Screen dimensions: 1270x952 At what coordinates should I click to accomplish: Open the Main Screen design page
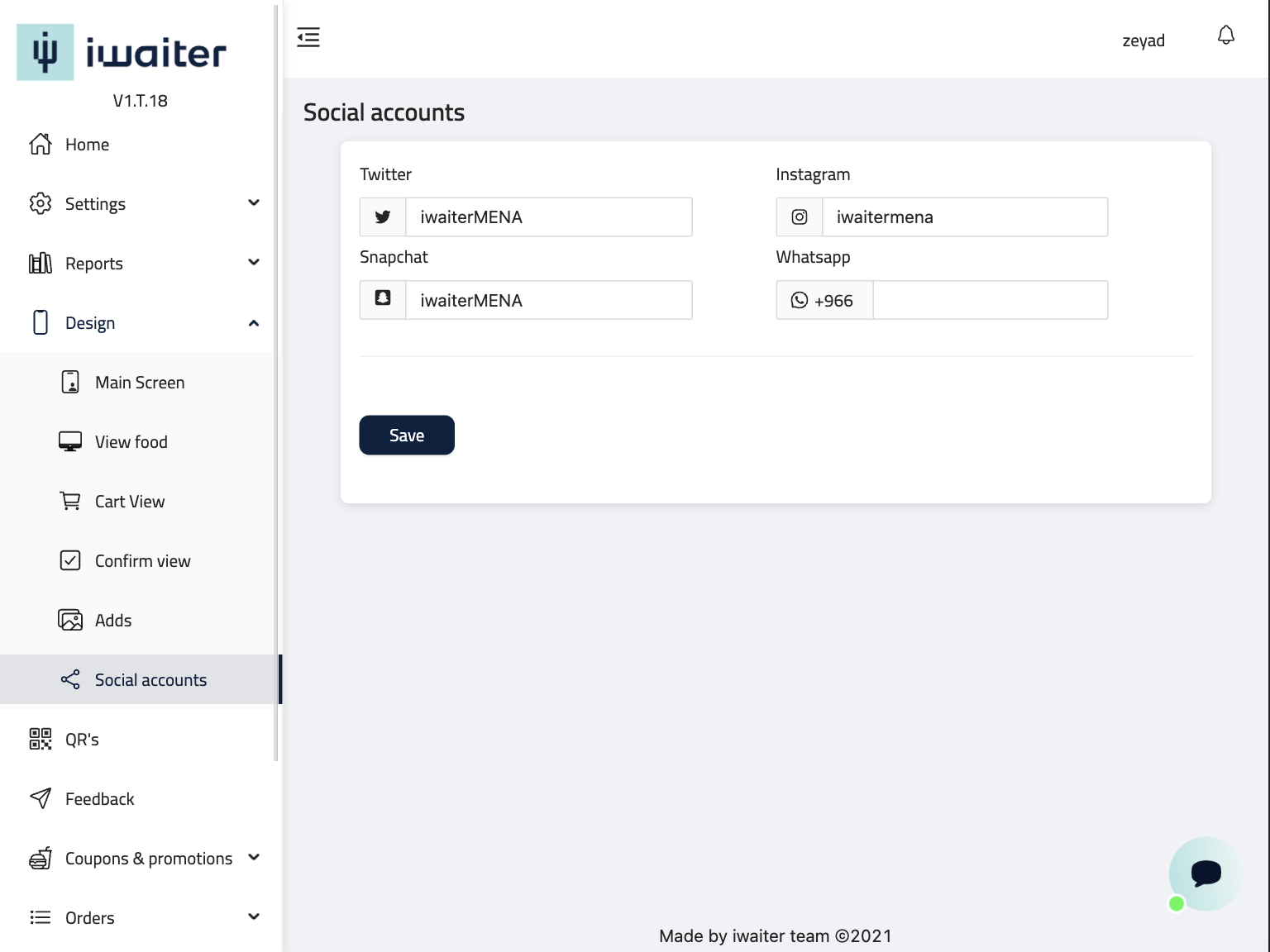coord(140,383)
